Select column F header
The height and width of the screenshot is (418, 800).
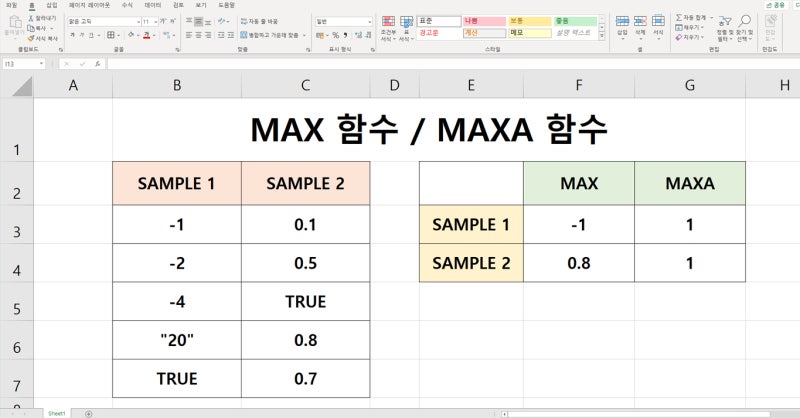[579, 85]
